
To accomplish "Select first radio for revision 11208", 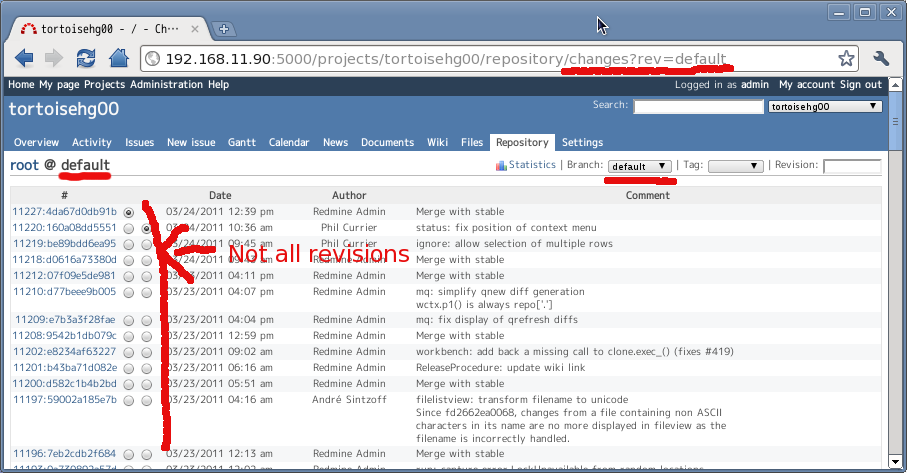I will click(x=128, y=337).
